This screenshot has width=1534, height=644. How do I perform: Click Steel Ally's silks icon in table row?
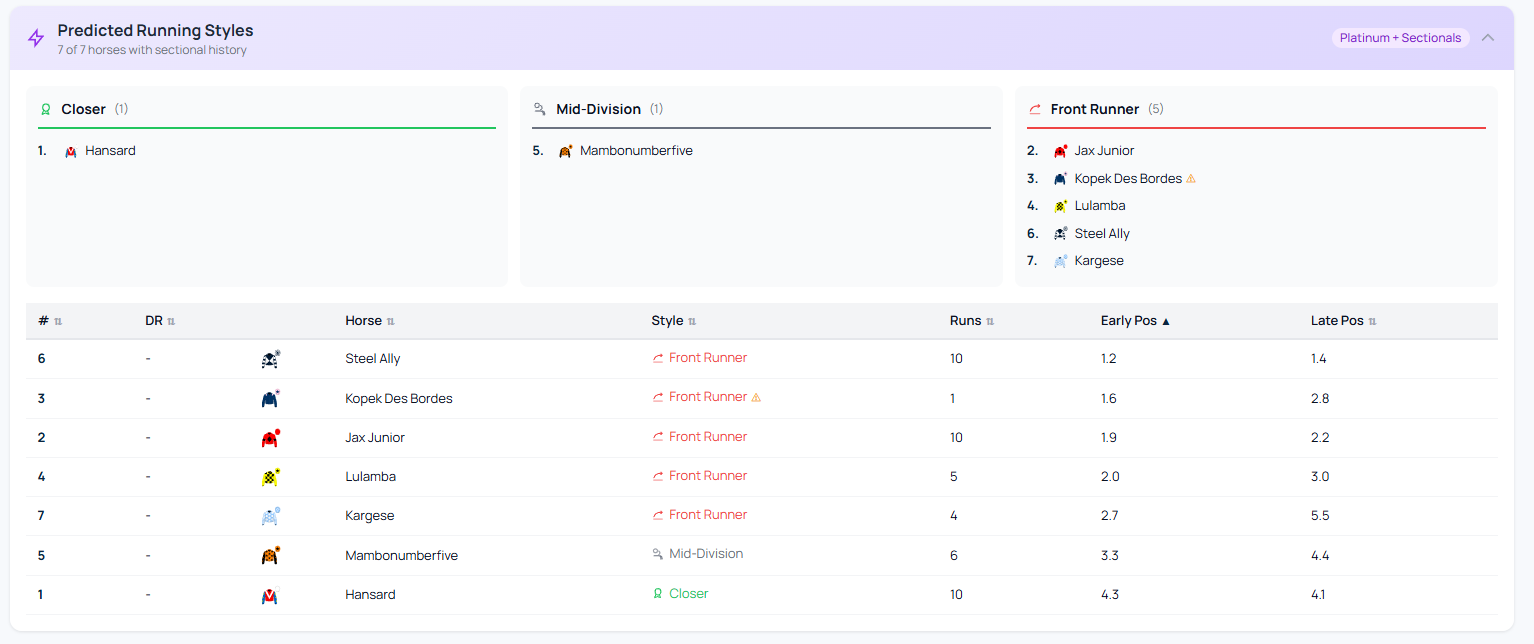pyautogui.click(x=270, y=359)
